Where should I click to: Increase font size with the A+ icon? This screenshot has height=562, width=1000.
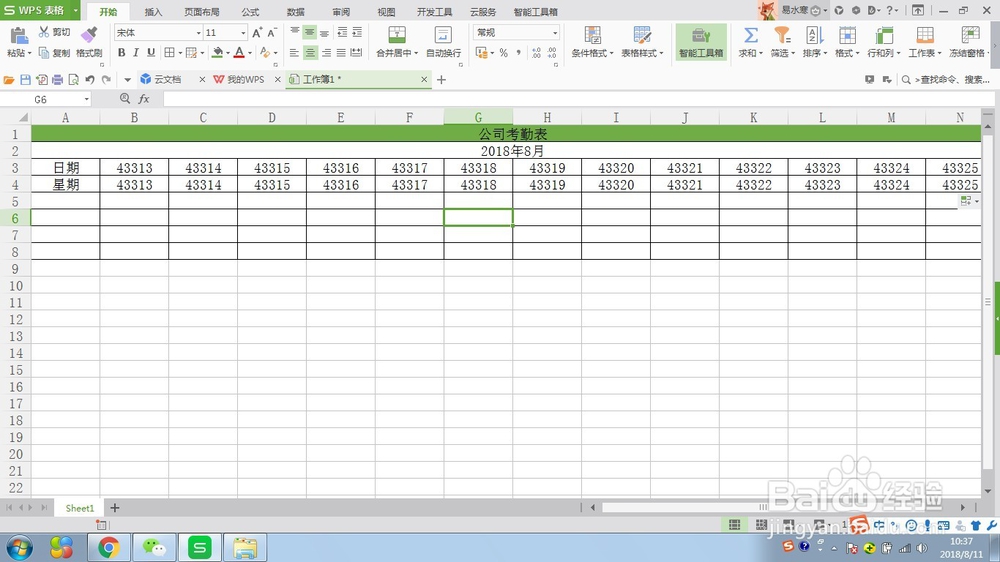257,33
